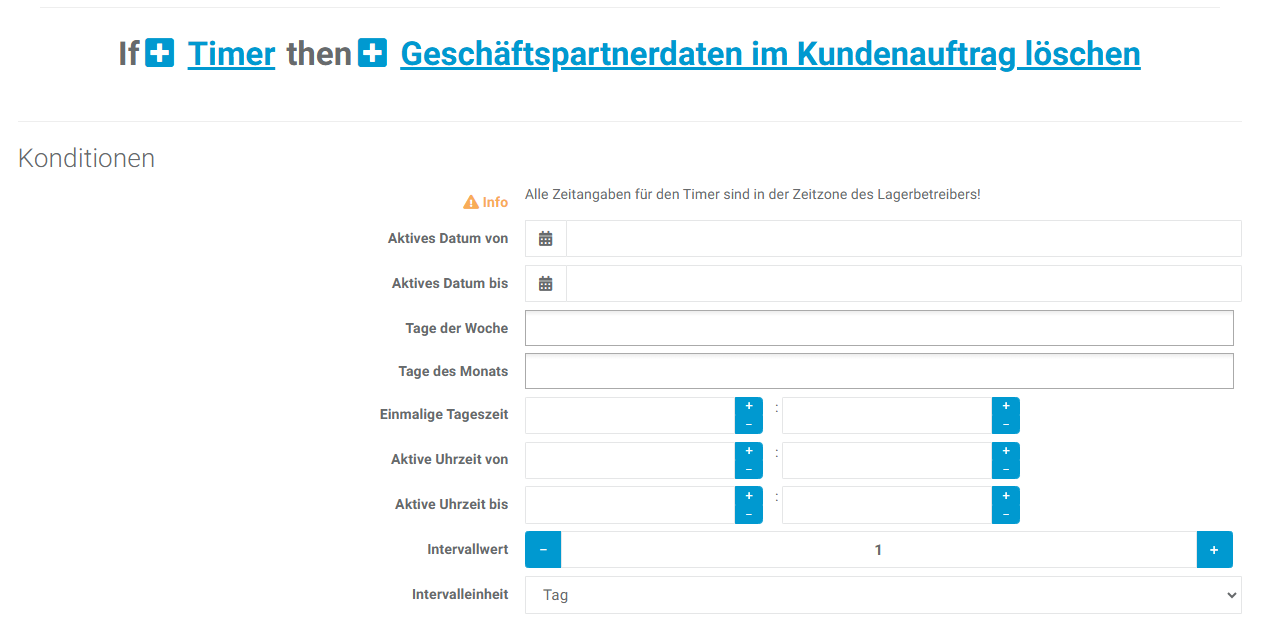Open the Intervalleinheit dropdown
The width and height of the screenshot is (1265, 635).
[882, 595]
